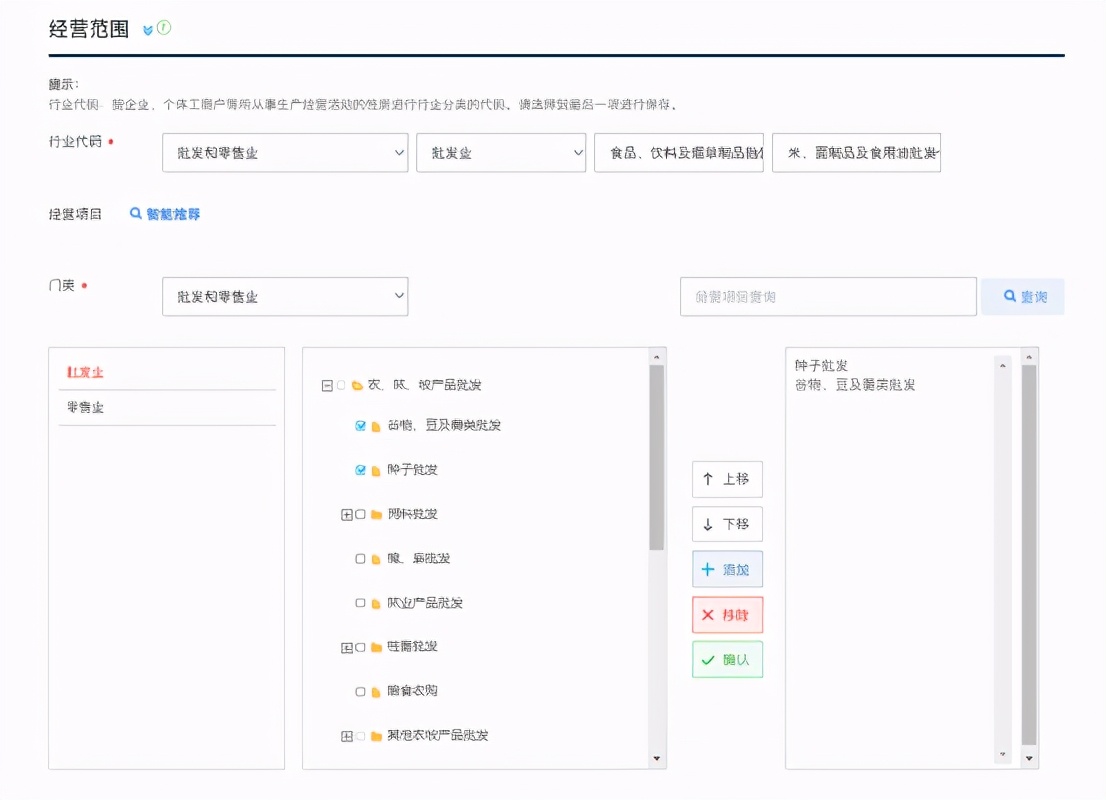The image size is (1106, 800).
Task: Click folder icon of 其他农牧产品批发 tree row
Action: [376, 736]
